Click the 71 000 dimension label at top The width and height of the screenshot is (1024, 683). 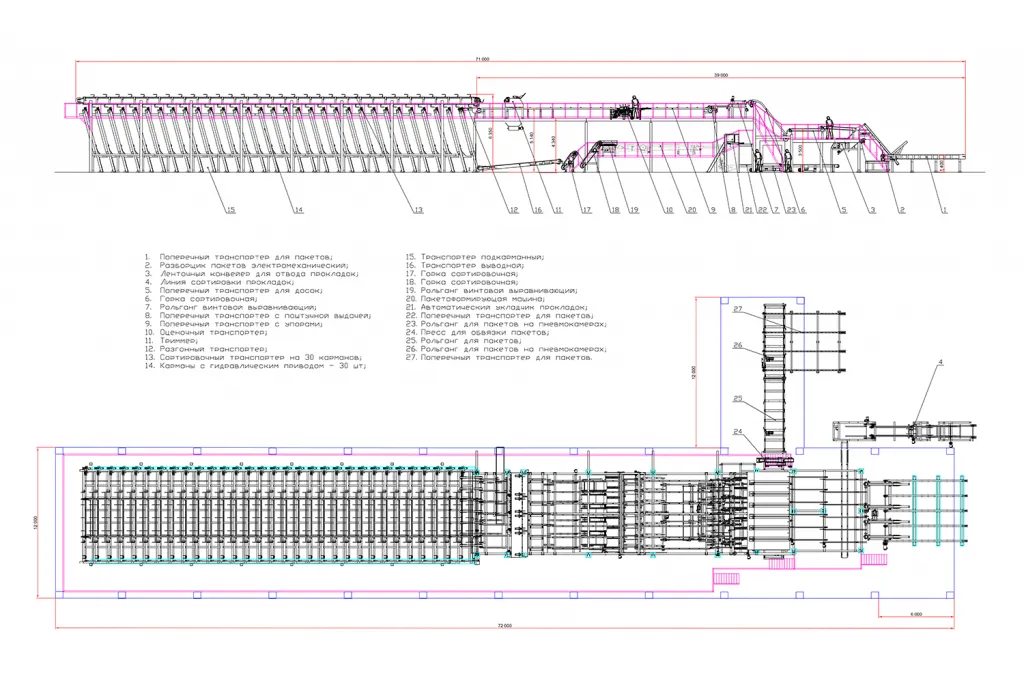pyautogui.click(x=482, y=59)
